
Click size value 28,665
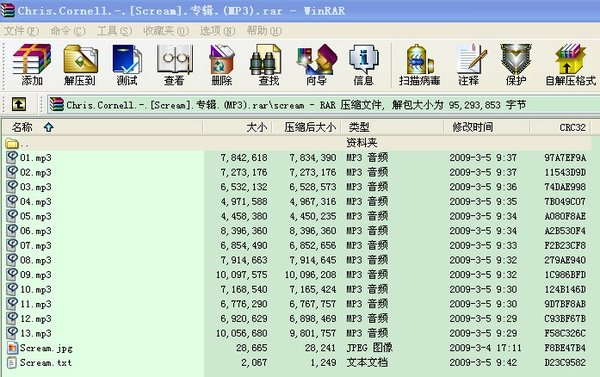point(251,348)
